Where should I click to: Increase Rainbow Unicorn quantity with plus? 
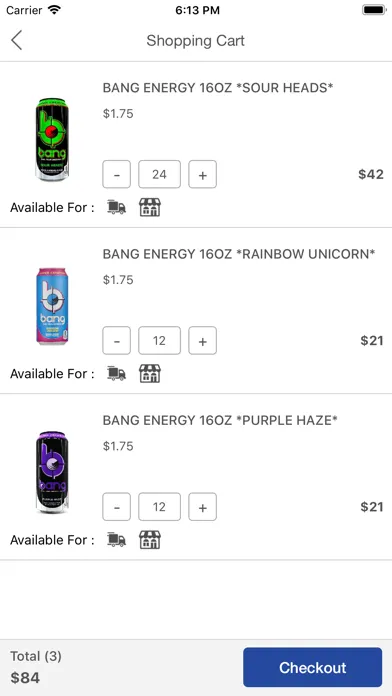tap(202, 340)
